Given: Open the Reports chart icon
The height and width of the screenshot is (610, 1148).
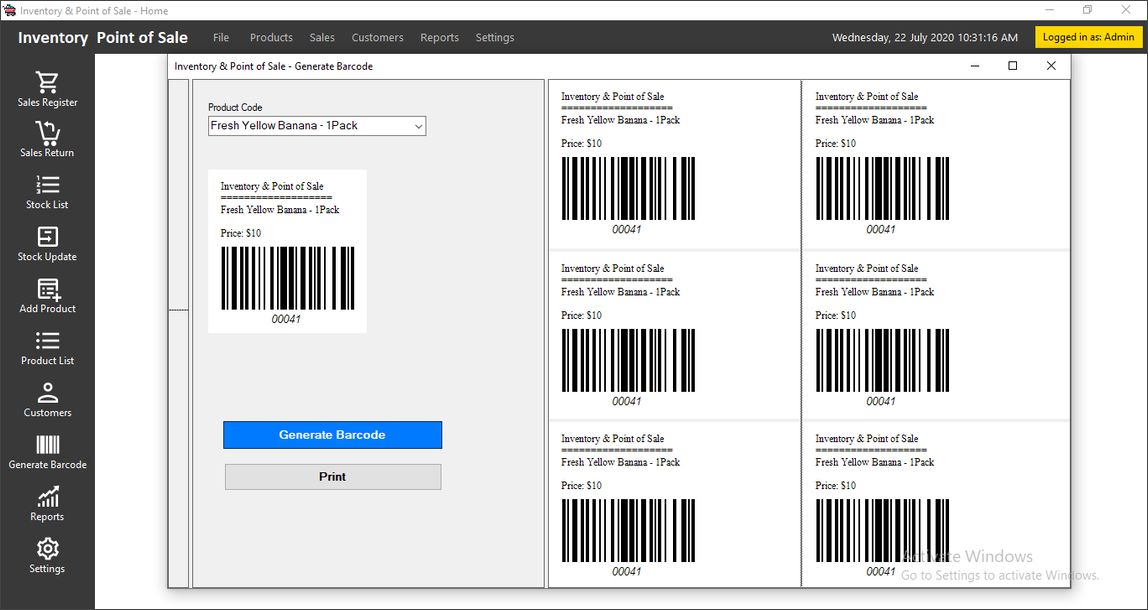Looking at the screenshot, I should (47, 497).
